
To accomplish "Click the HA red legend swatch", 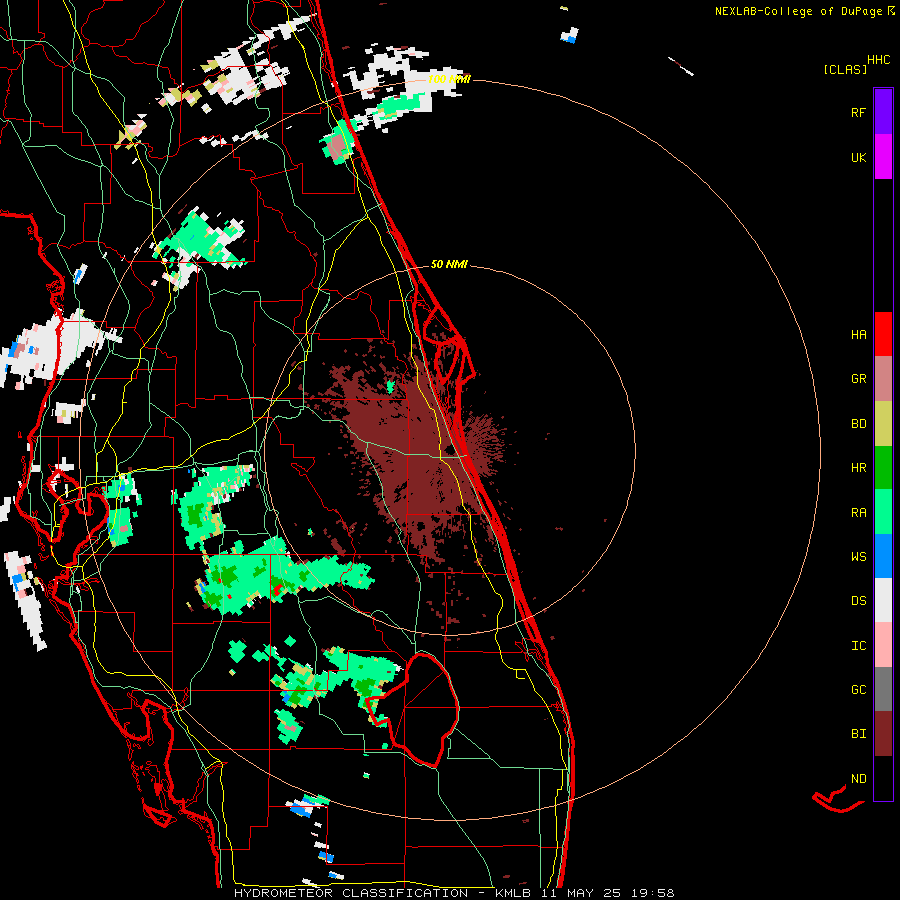I will click(883, 334).
